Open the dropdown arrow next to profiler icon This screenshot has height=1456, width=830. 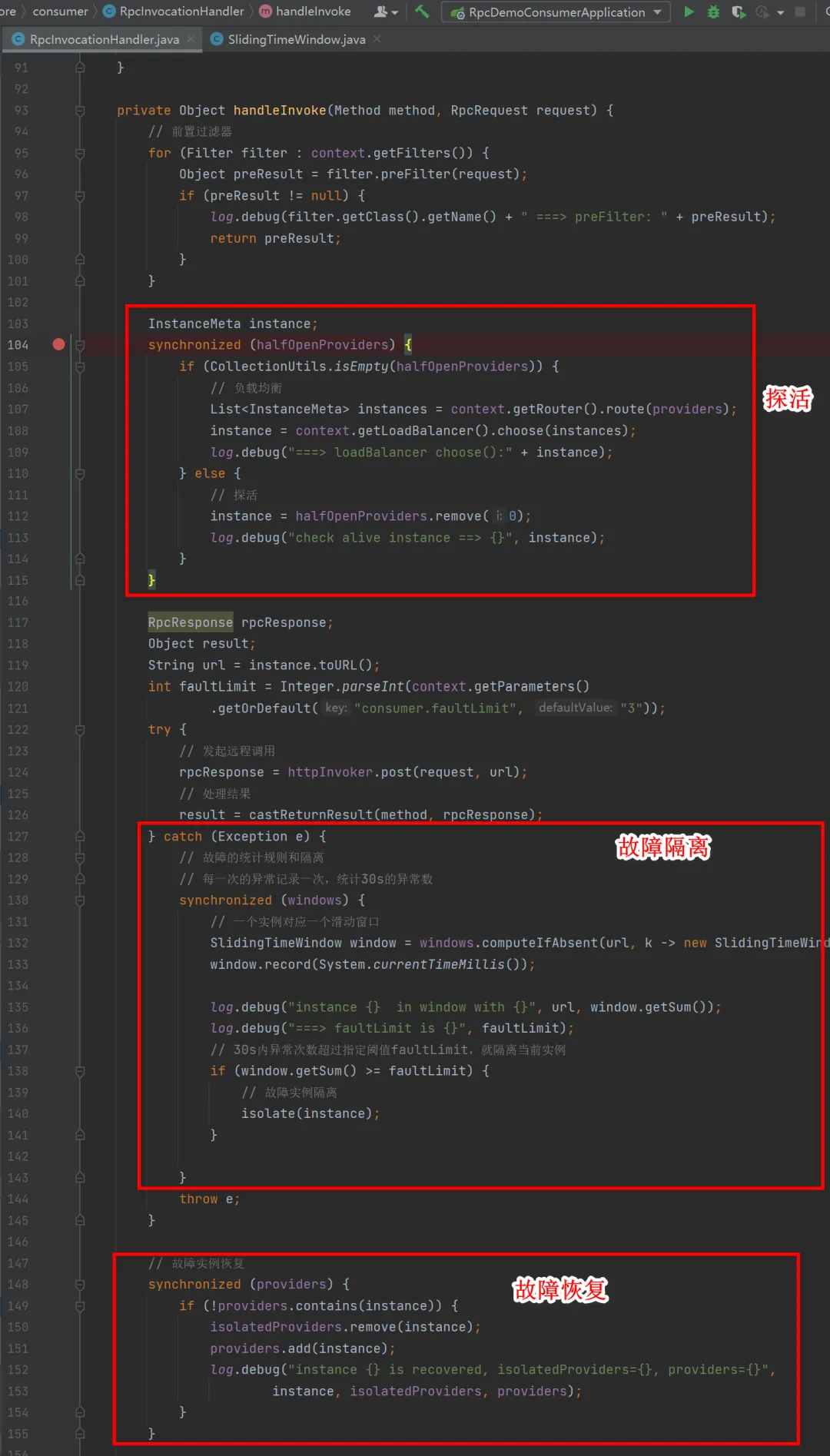781,12
